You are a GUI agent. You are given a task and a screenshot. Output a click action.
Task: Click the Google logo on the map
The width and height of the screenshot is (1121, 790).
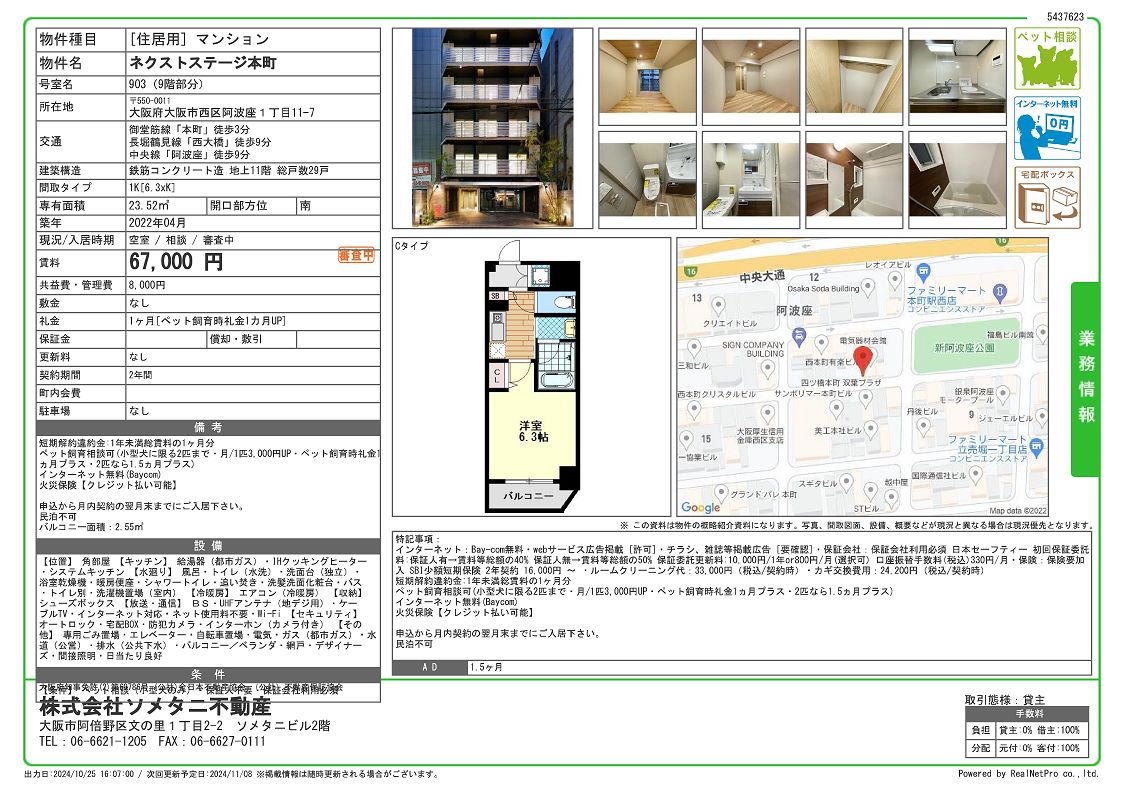tap(701, 507)
